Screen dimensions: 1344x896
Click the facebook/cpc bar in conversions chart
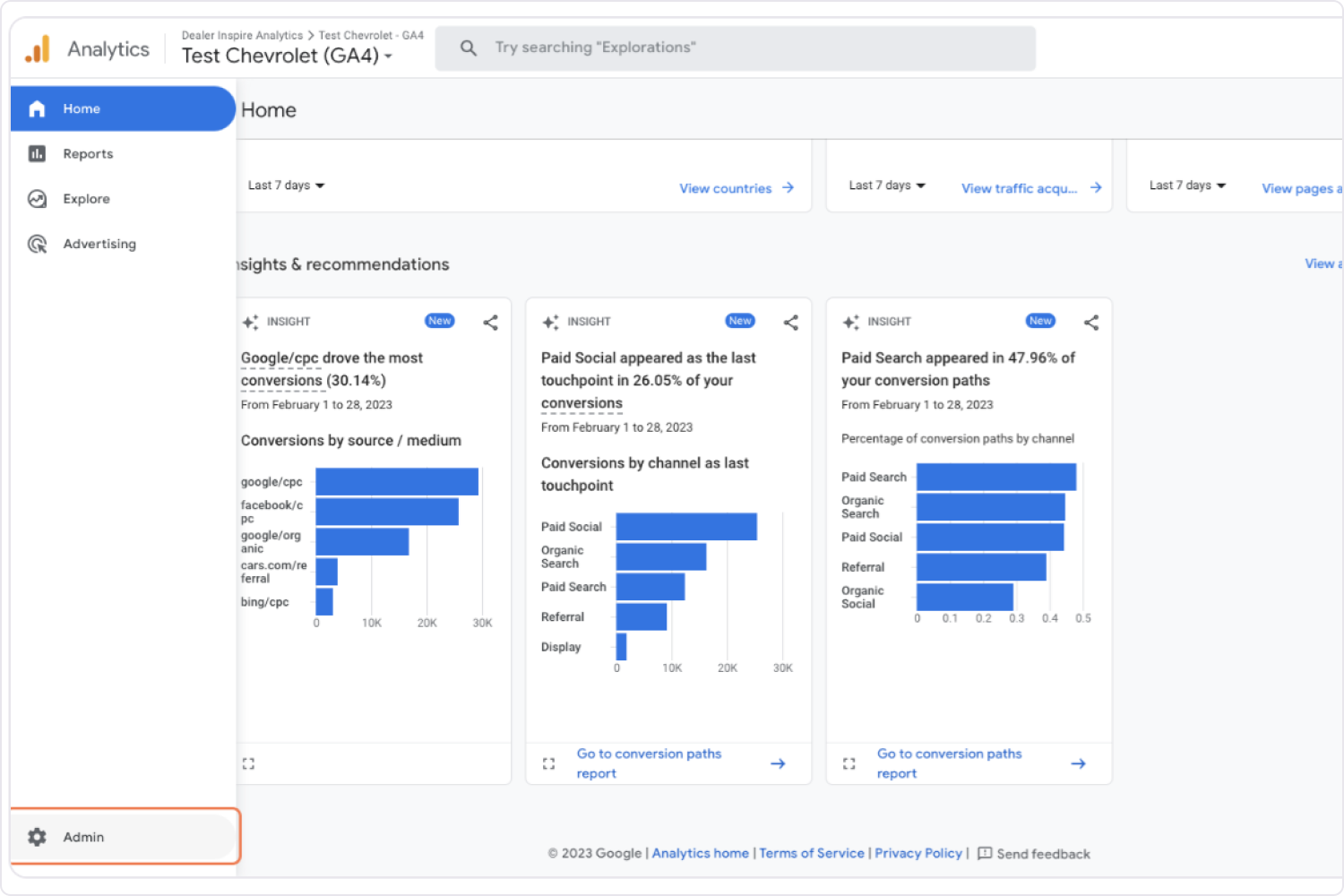click(x=387, y=512)
